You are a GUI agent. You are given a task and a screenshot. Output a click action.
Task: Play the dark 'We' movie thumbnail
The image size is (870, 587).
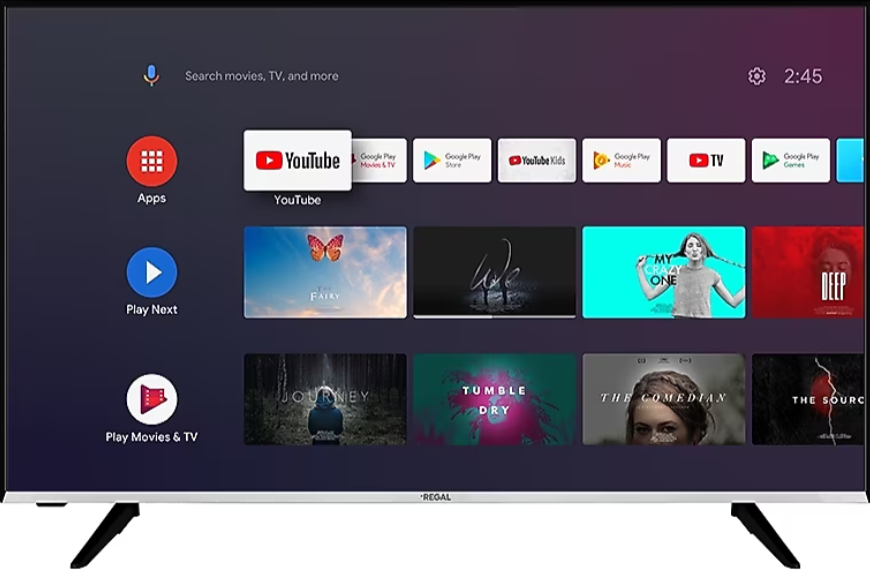494,271
